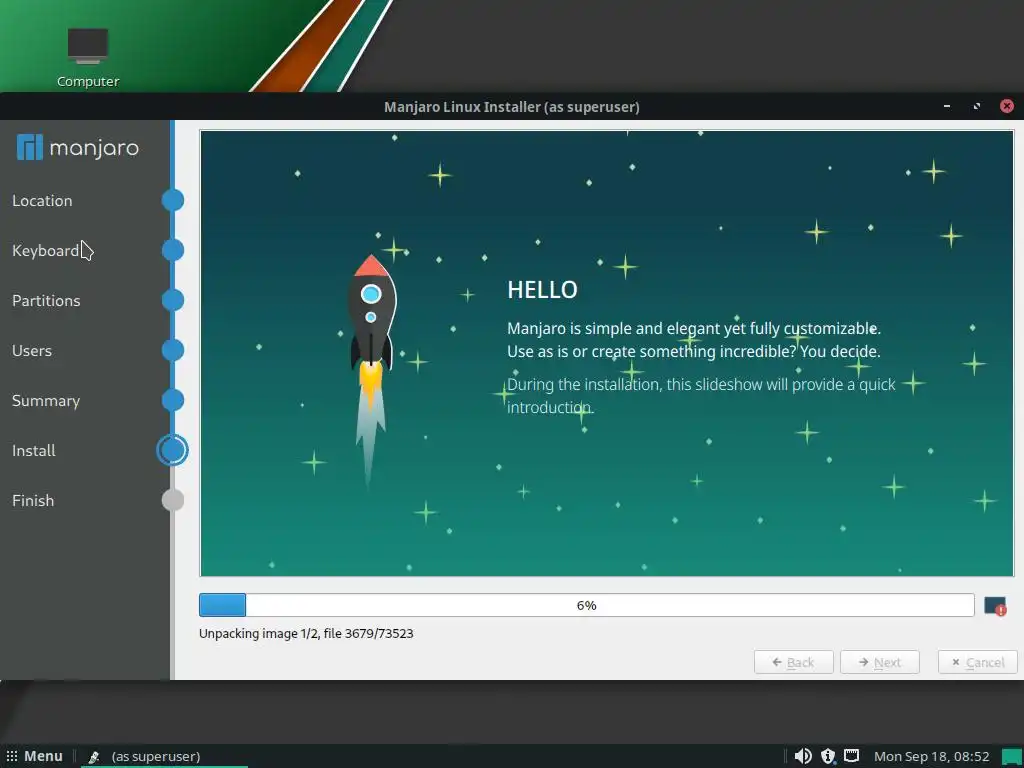Click the installer window title bar text

click(x=511, y=106)
